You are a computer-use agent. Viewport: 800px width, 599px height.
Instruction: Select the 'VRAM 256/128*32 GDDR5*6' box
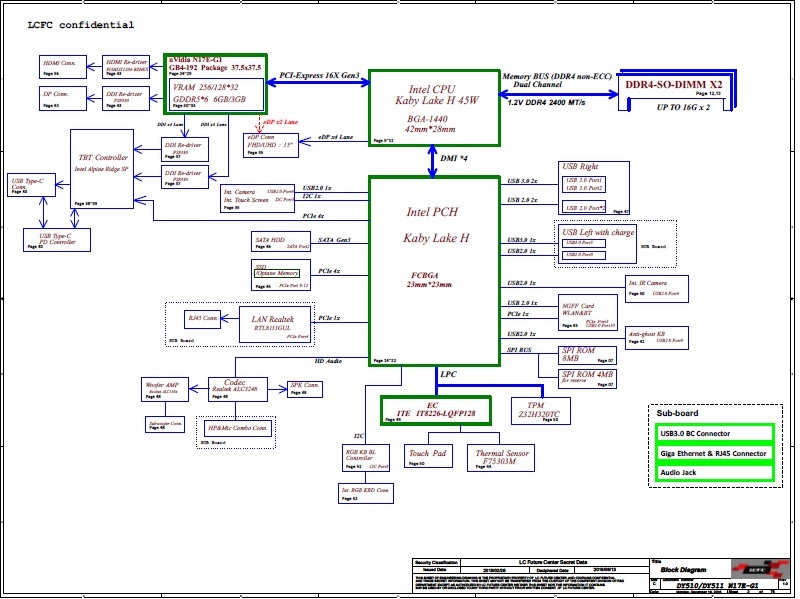coord(216,94)
